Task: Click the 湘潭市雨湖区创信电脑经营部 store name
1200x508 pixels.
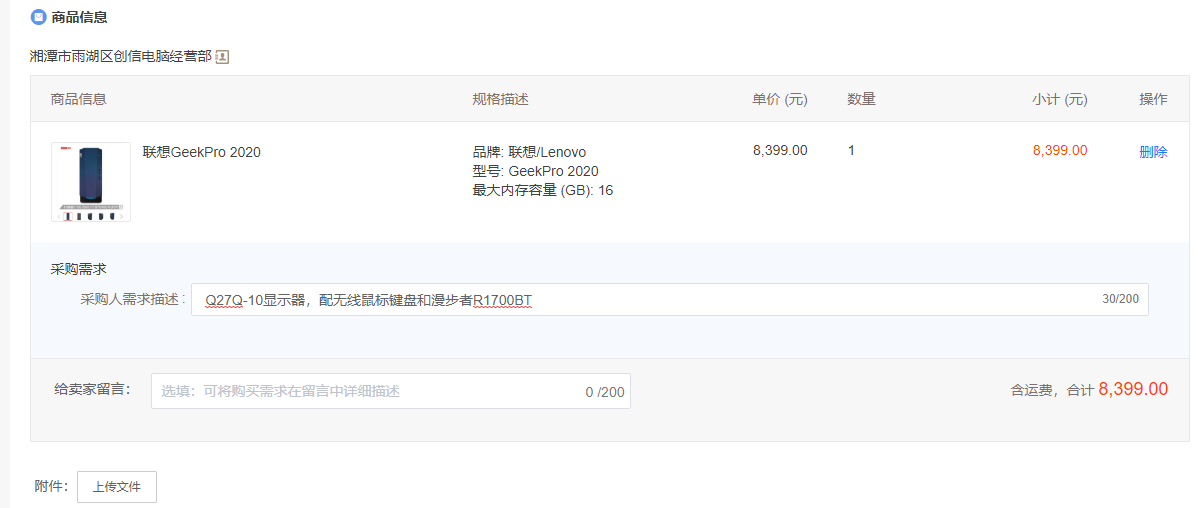Action: tap(121, 57)
